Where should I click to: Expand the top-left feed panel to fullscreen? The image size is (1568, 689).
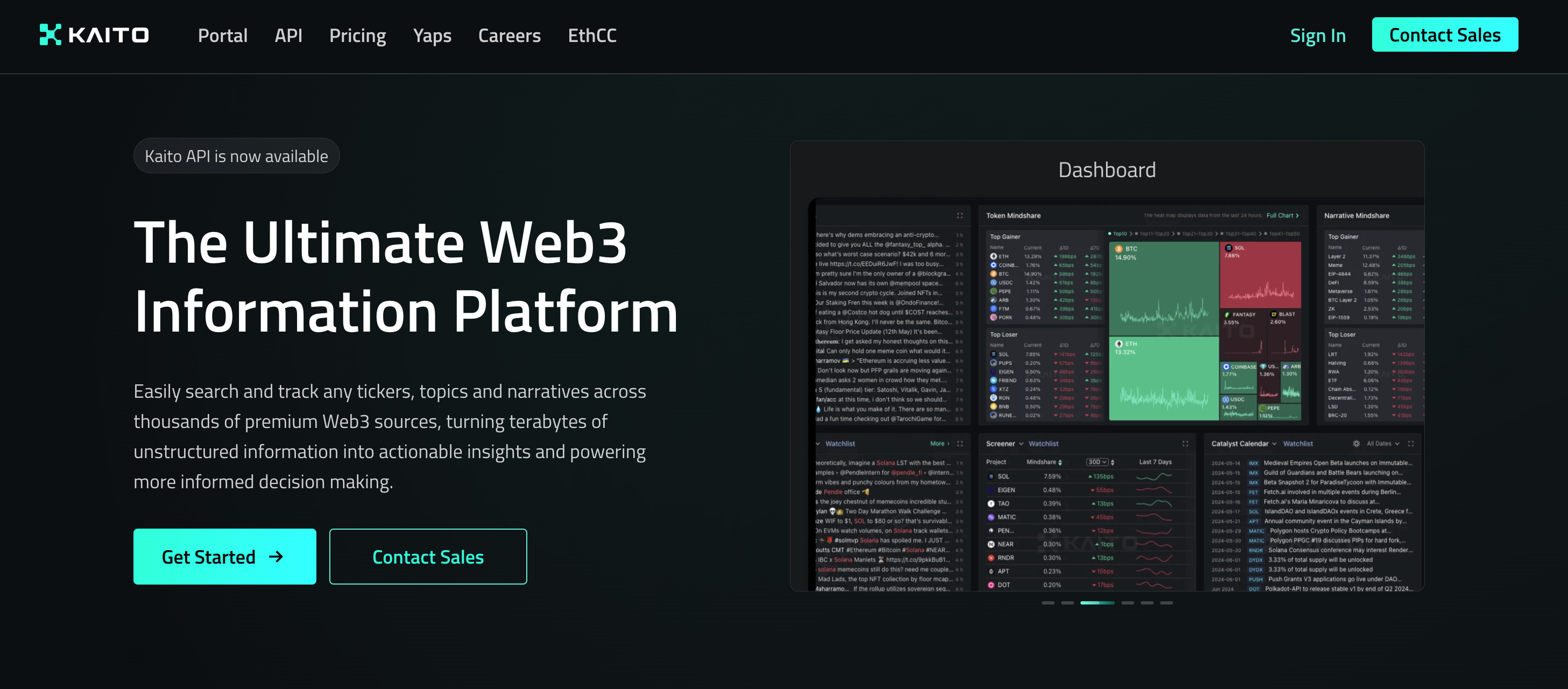coord(960,215)
